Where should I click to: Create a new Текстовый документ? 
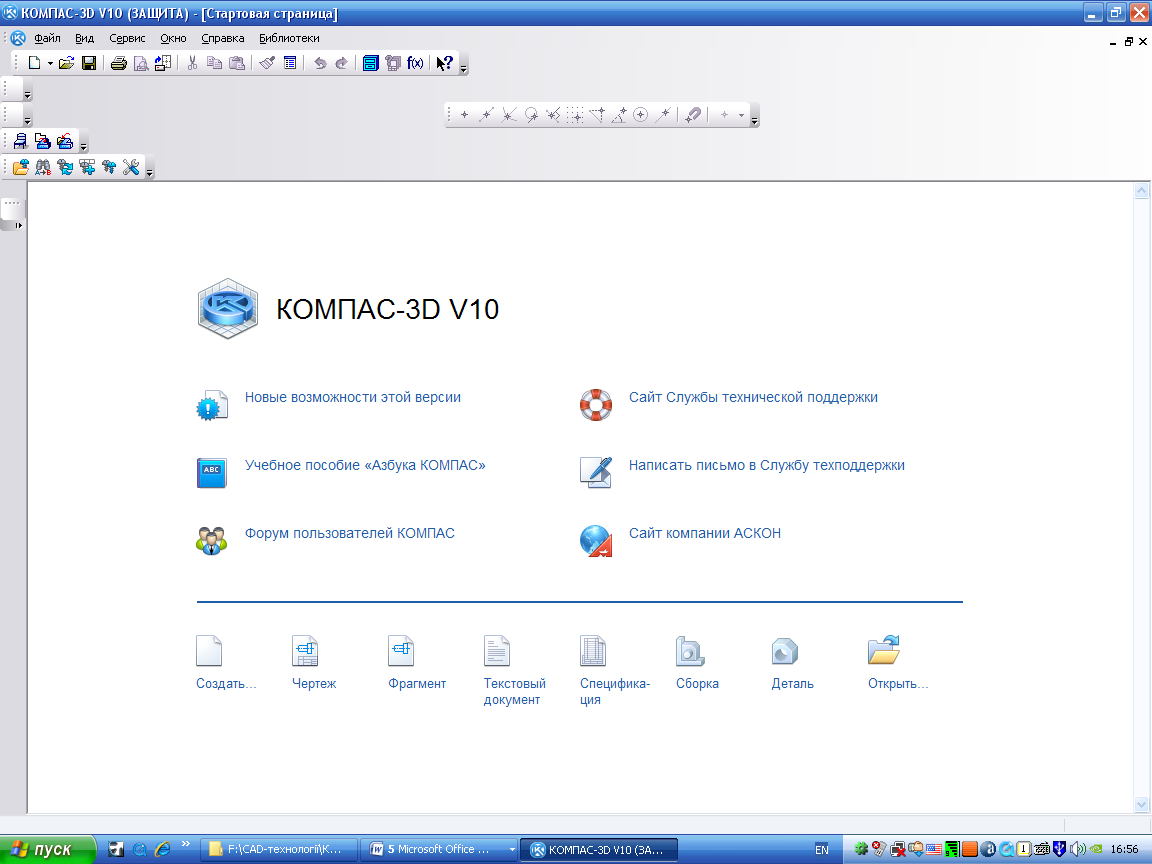[x=497, y=651]
